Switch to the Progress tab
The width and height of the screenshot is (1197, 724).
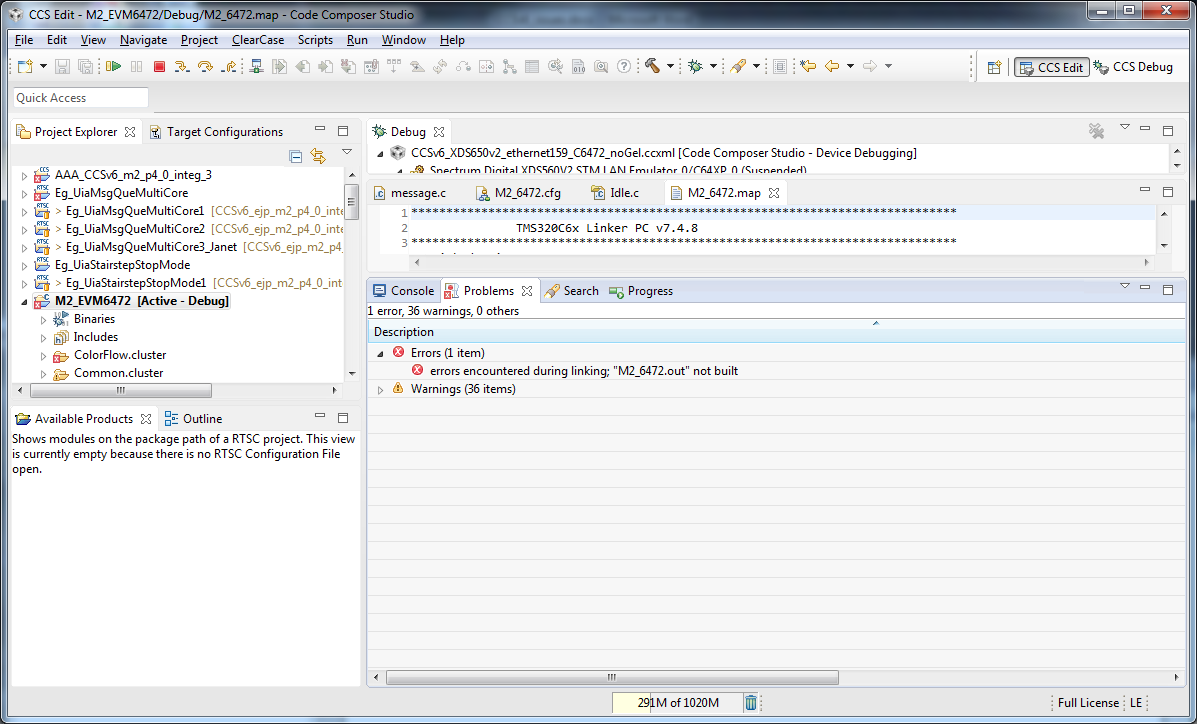tap(641, 291)
